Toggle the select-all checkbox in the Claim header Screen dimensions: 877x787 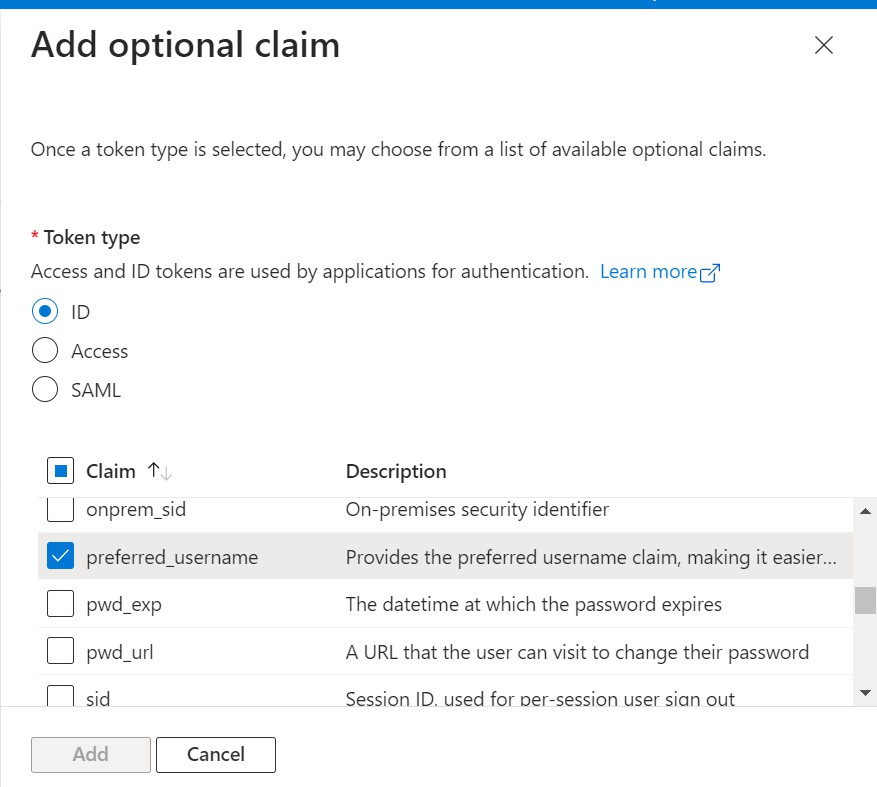[59, 470]
